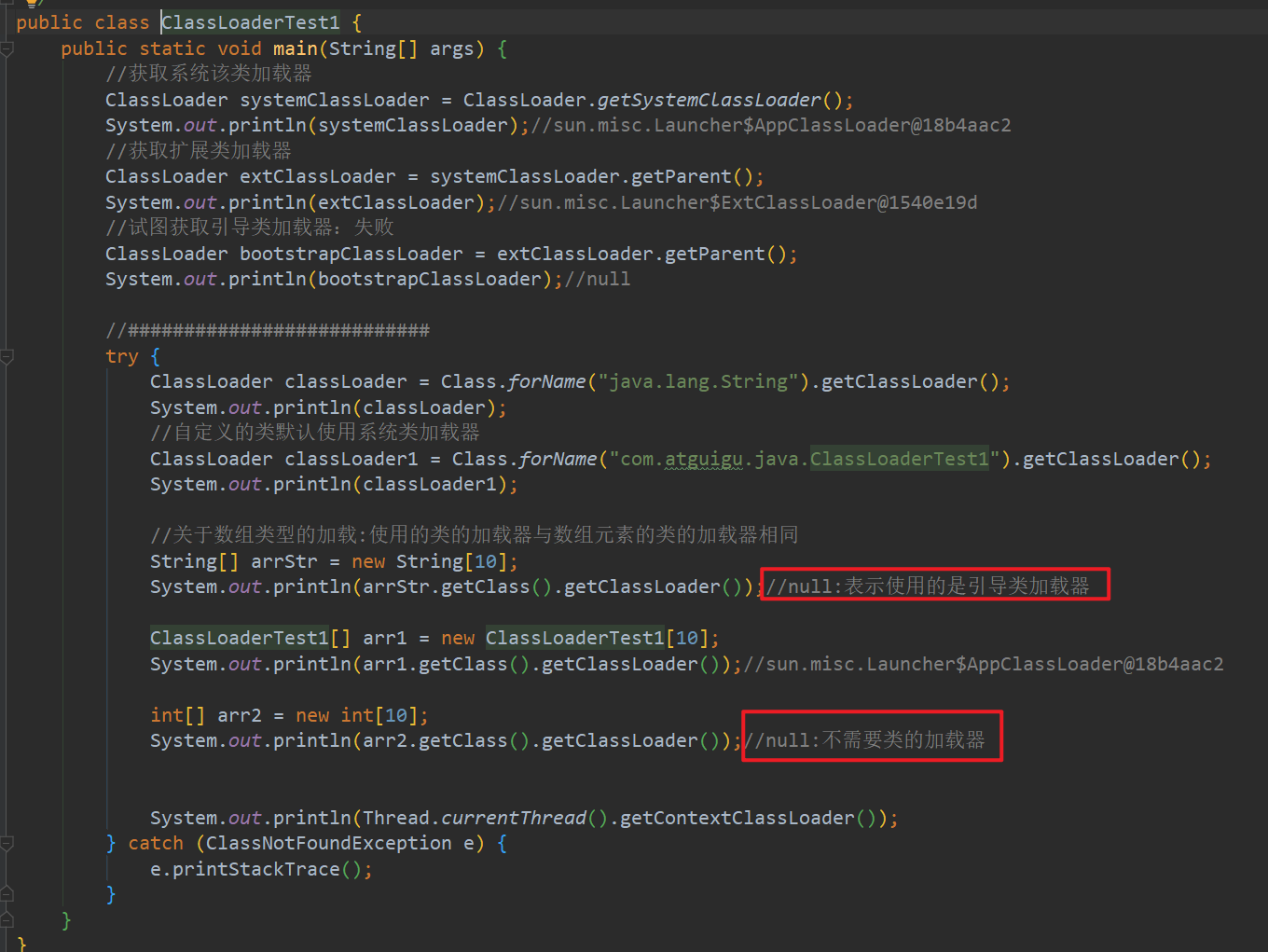Click 'bootstrapClassLoader' variable in its declaration
The image size is (1268, 952).
coord(351,254)
